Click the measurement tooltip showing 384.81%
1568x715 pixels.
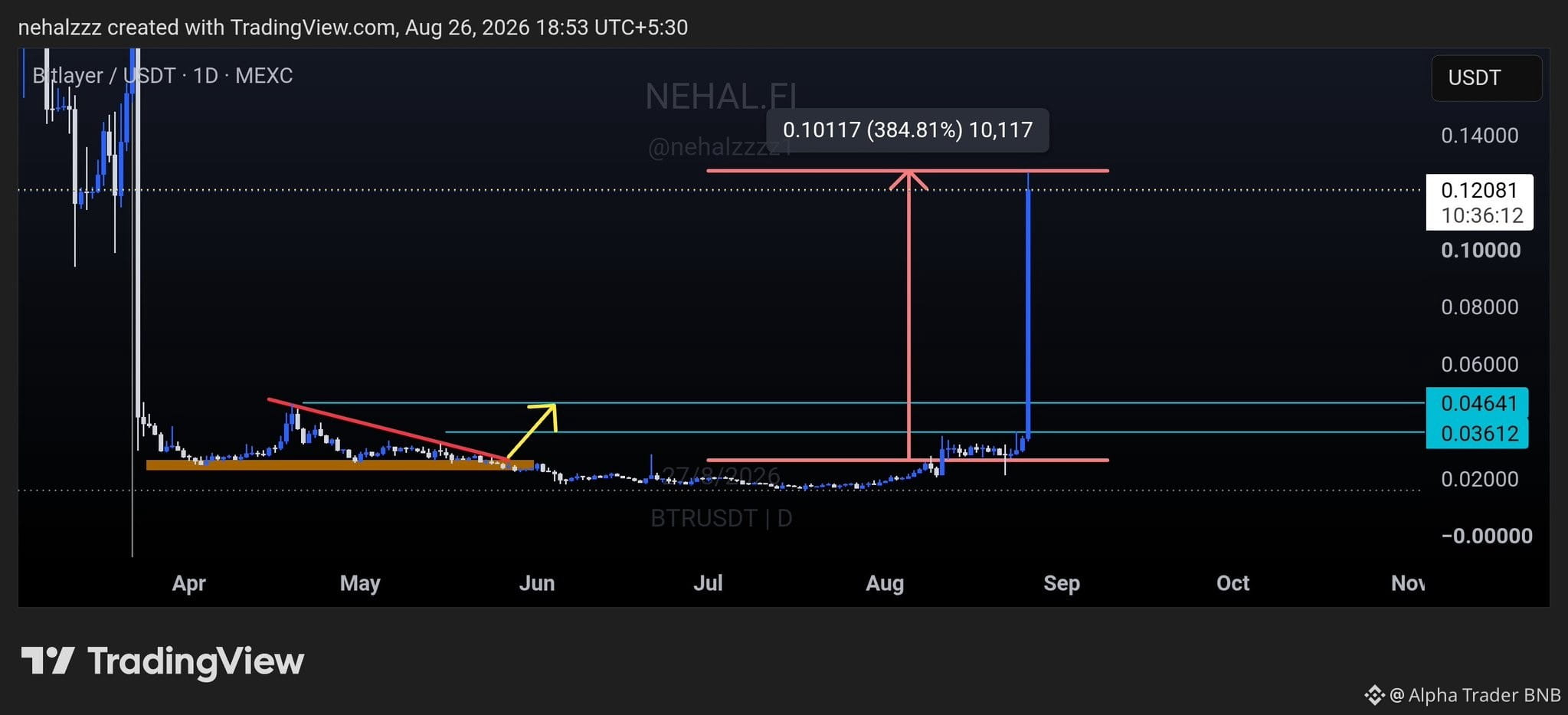[x=908, y=130]
